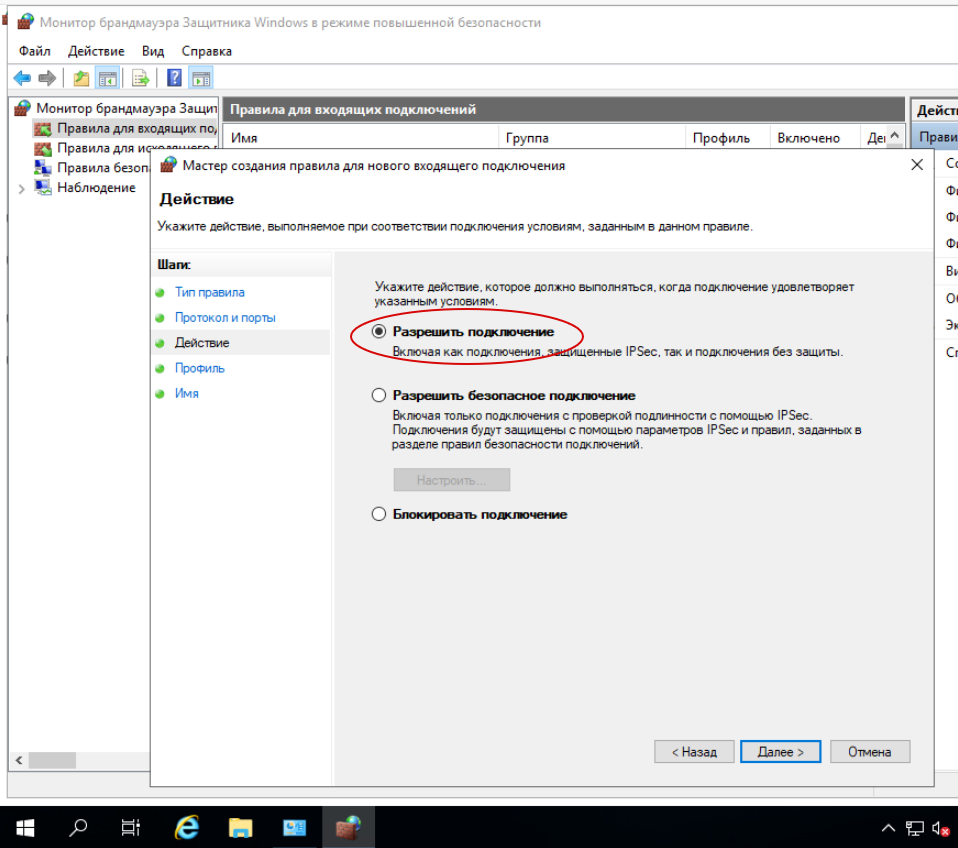The height and width of the screenshot is (848, 958).
Task: Open Internet Explorer from the taskbar
Action: click(x=186, y=827)
